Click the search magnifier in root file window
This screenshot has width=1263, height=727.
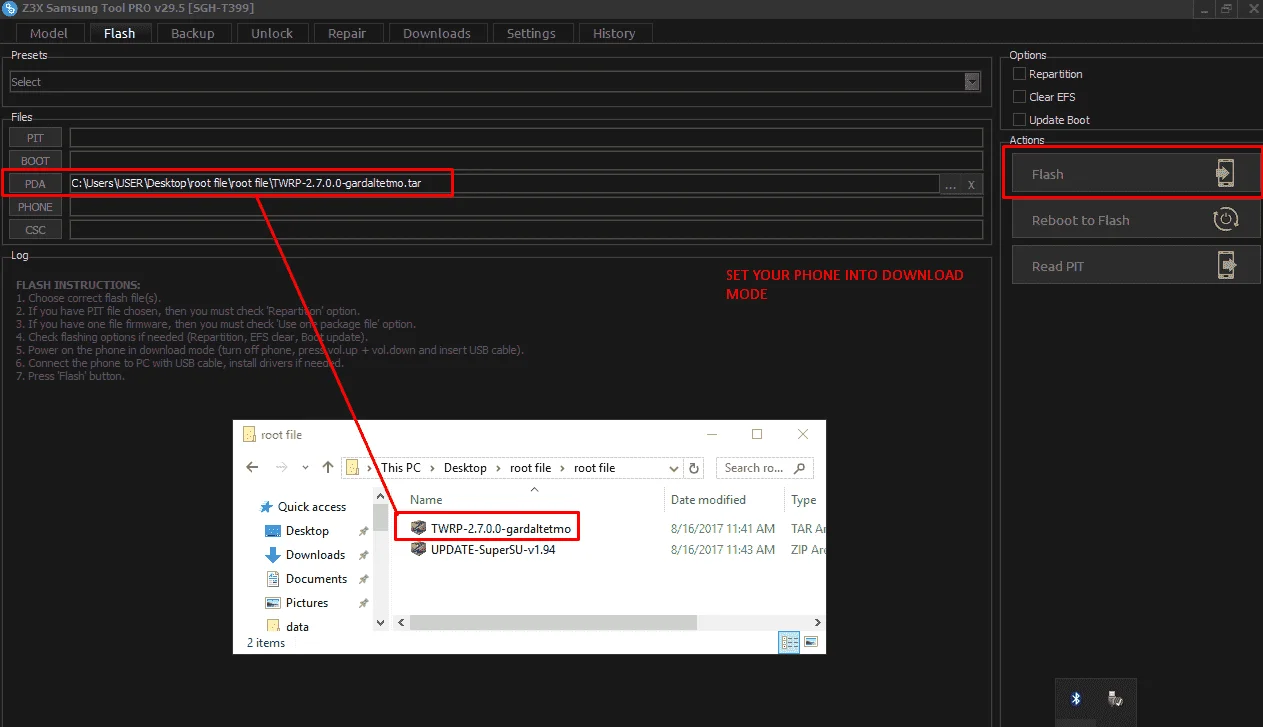click(x=800, y=468)
